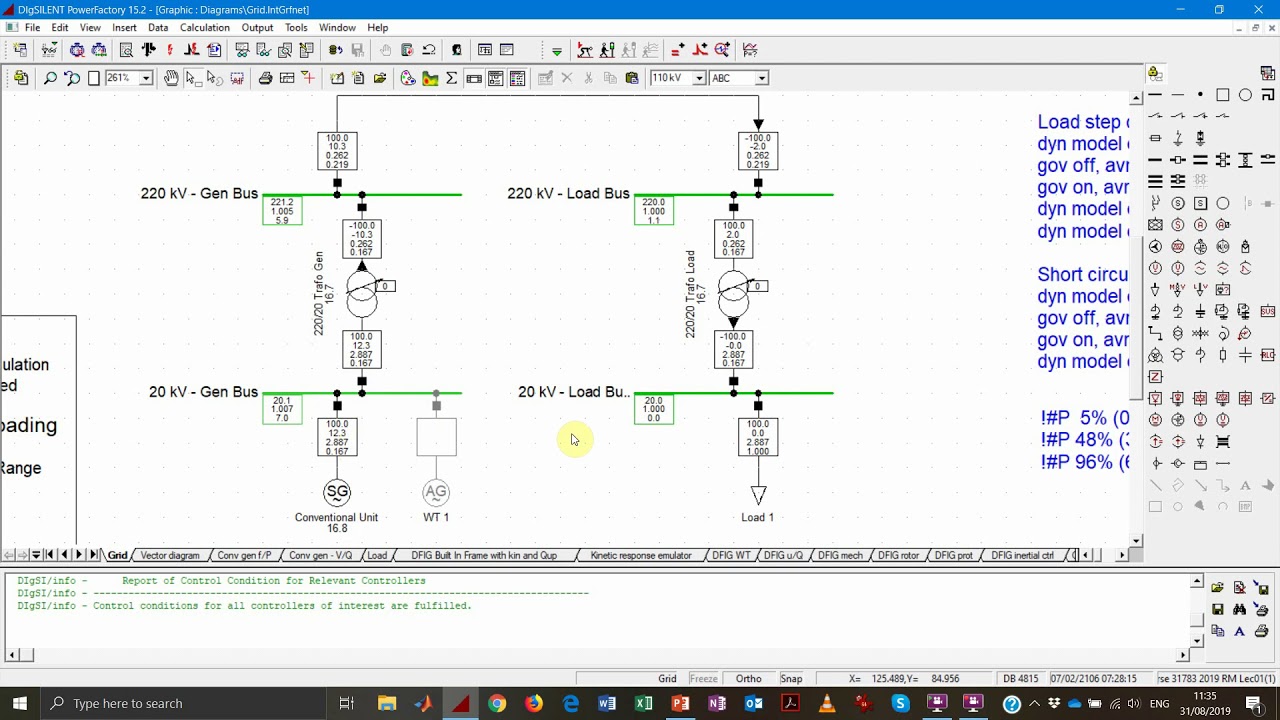Click the clock in system tray
1280x720 pixels.
(x=1204, y=703)
